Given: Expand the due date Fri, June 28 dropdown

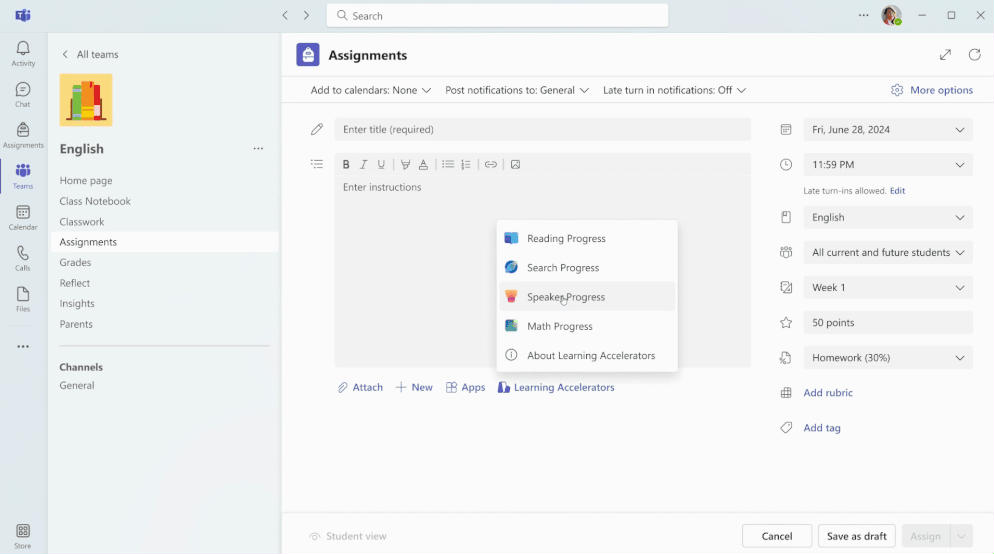Looking at the screenshot, I should click(x=888, y=129).
